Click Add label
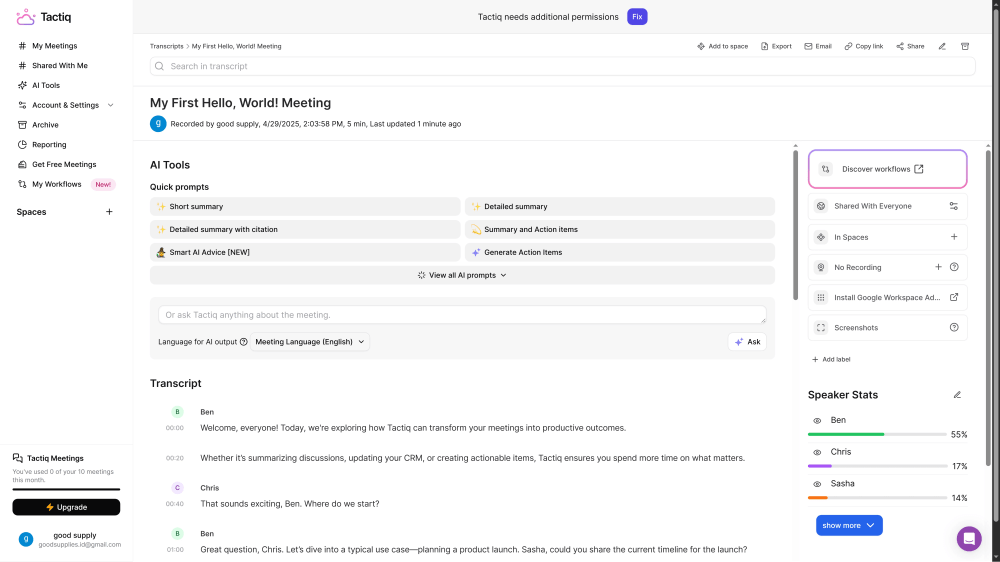 point(831,360)
